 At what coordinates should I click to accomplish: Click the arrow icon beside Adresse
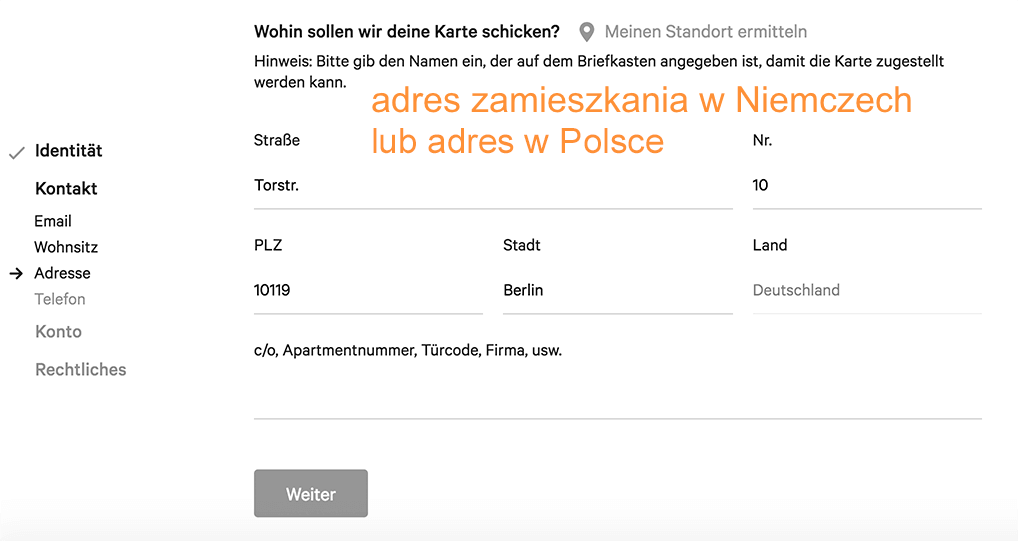pyautogui.click(x=16, y=273)
